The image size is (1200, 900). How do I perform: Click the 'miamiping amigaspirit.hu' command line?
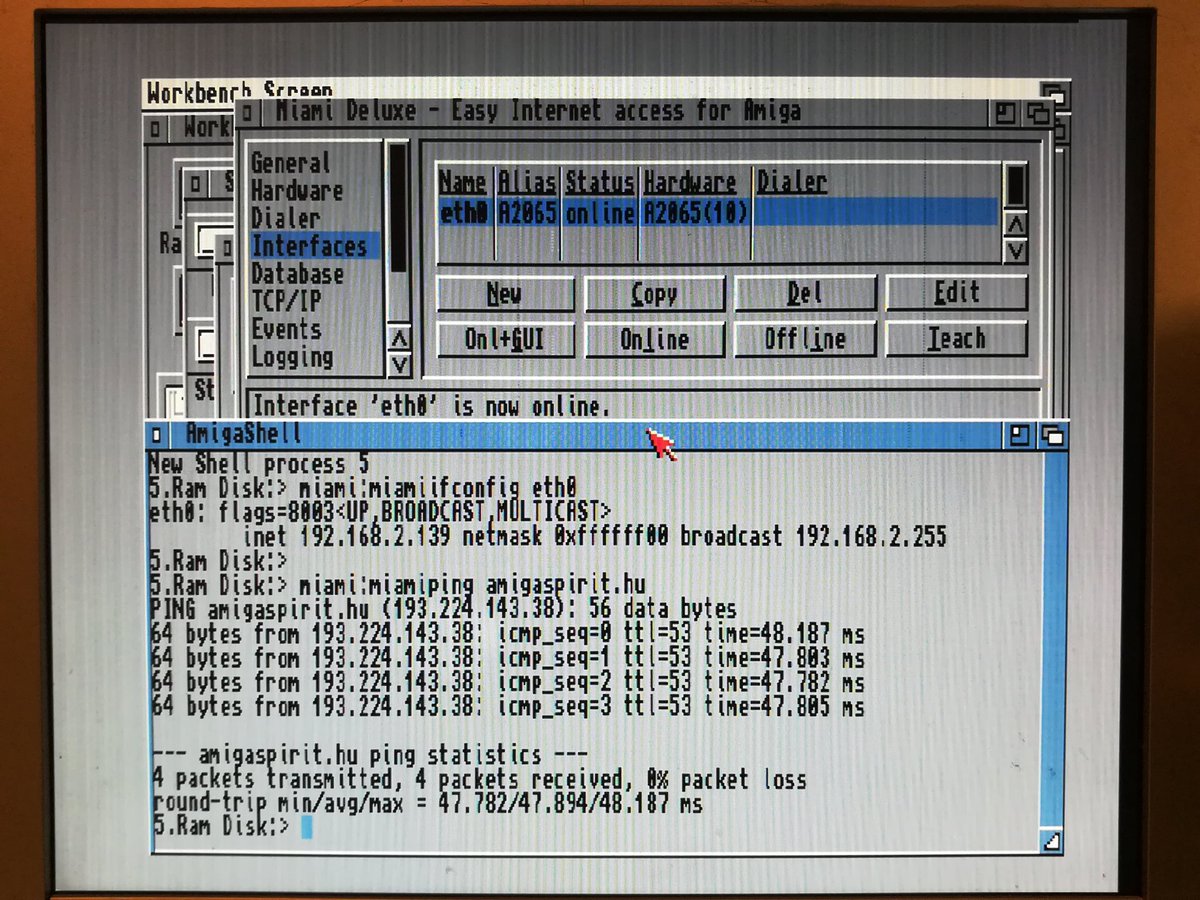(x=397, y=585)
